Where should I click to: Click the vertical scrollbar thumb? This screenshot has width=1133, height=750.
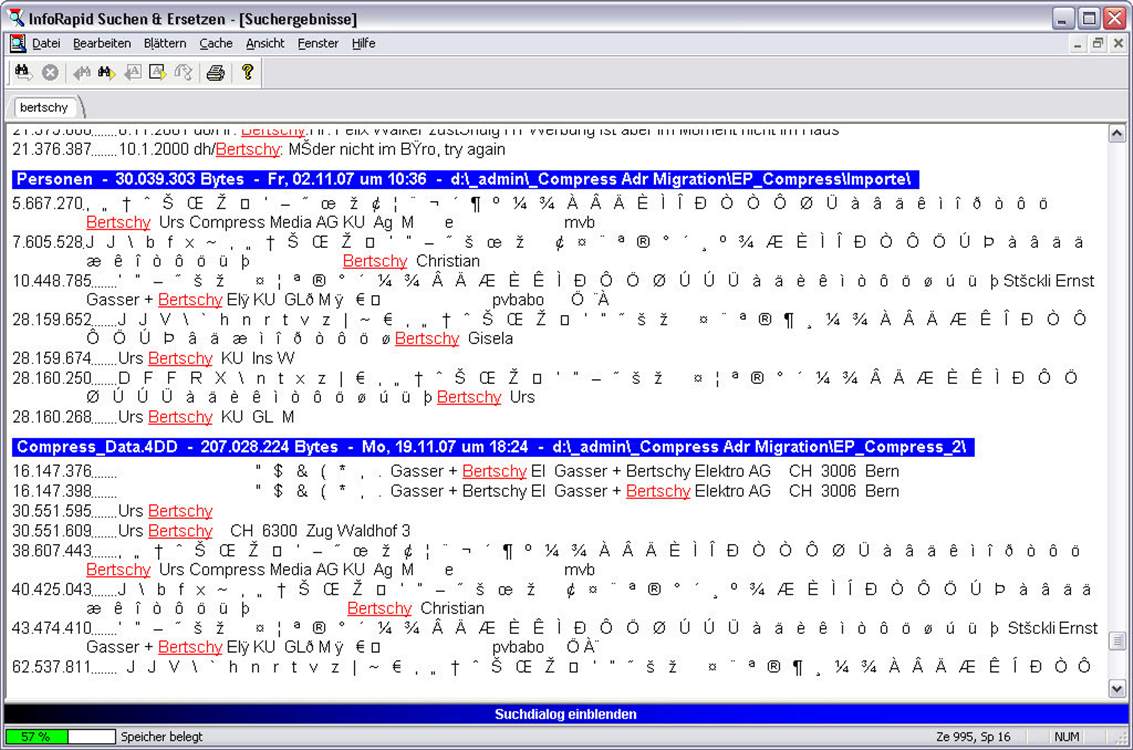point(1116,640)
